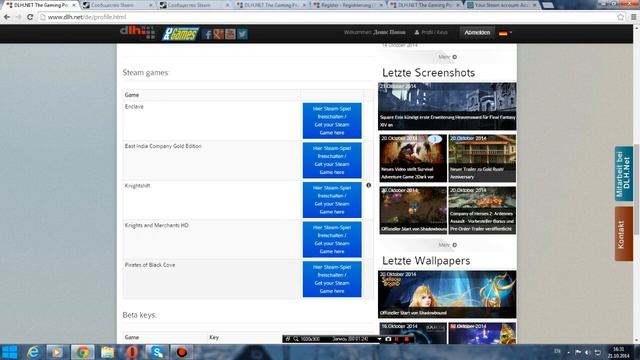Open the Kontakt side tab
Viewport: 640px width, 360px height.
623,234
